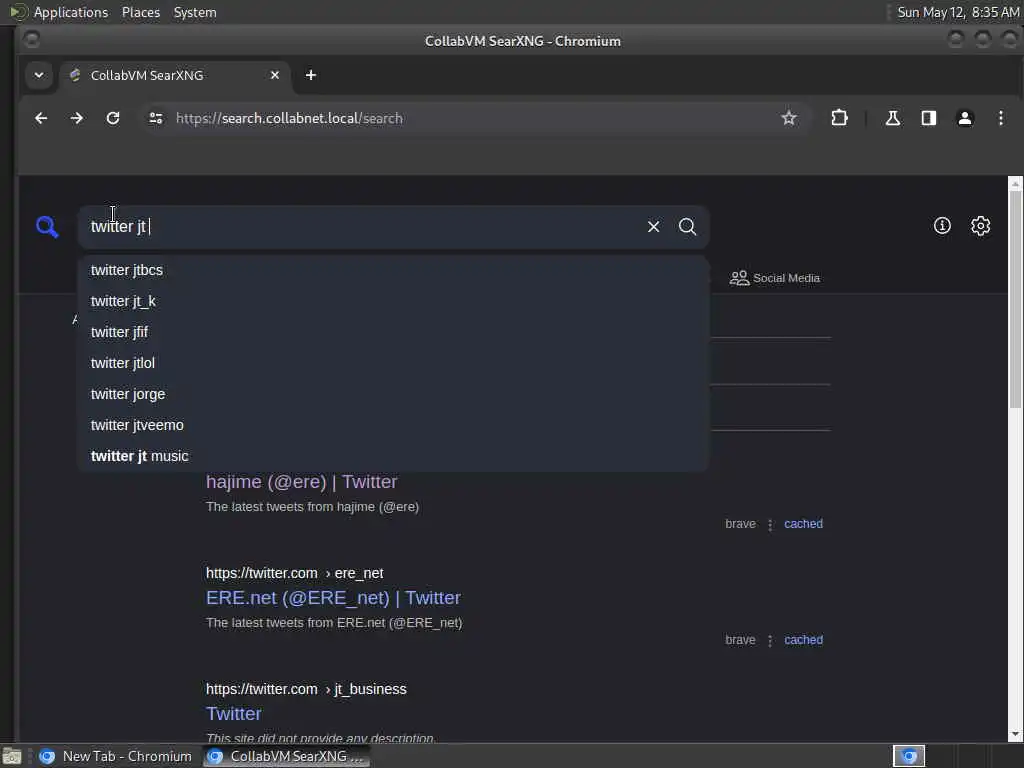Open options dots beside ERE.net brave result
1024x768 pixels.
pos(770,641)
